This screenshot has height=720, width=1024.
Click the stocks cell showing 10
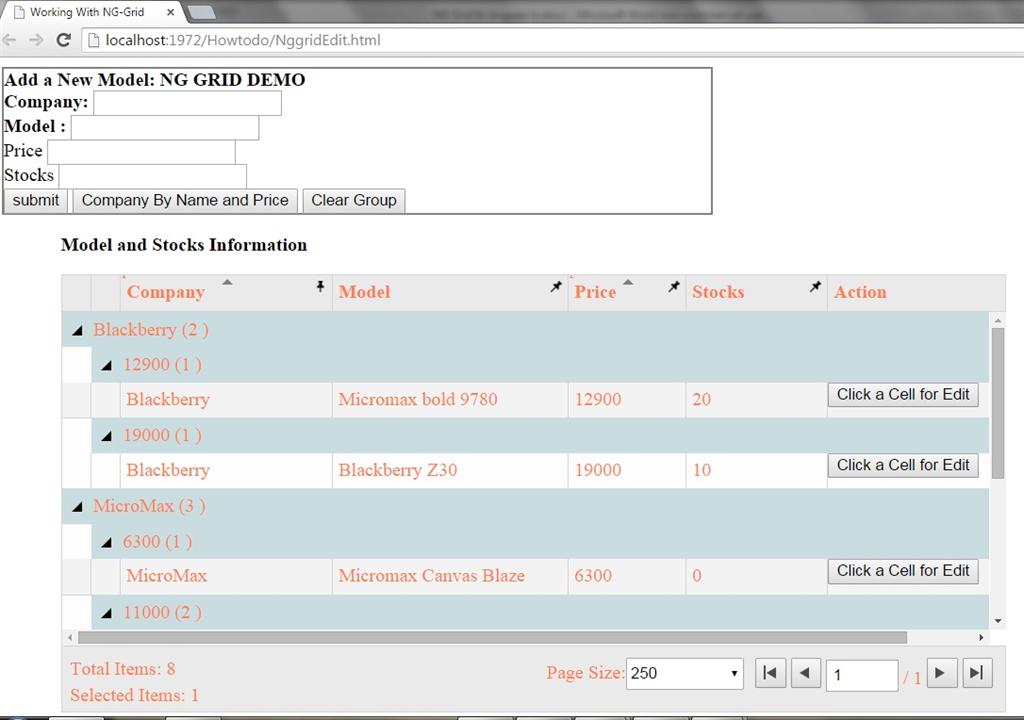(756, 470)
